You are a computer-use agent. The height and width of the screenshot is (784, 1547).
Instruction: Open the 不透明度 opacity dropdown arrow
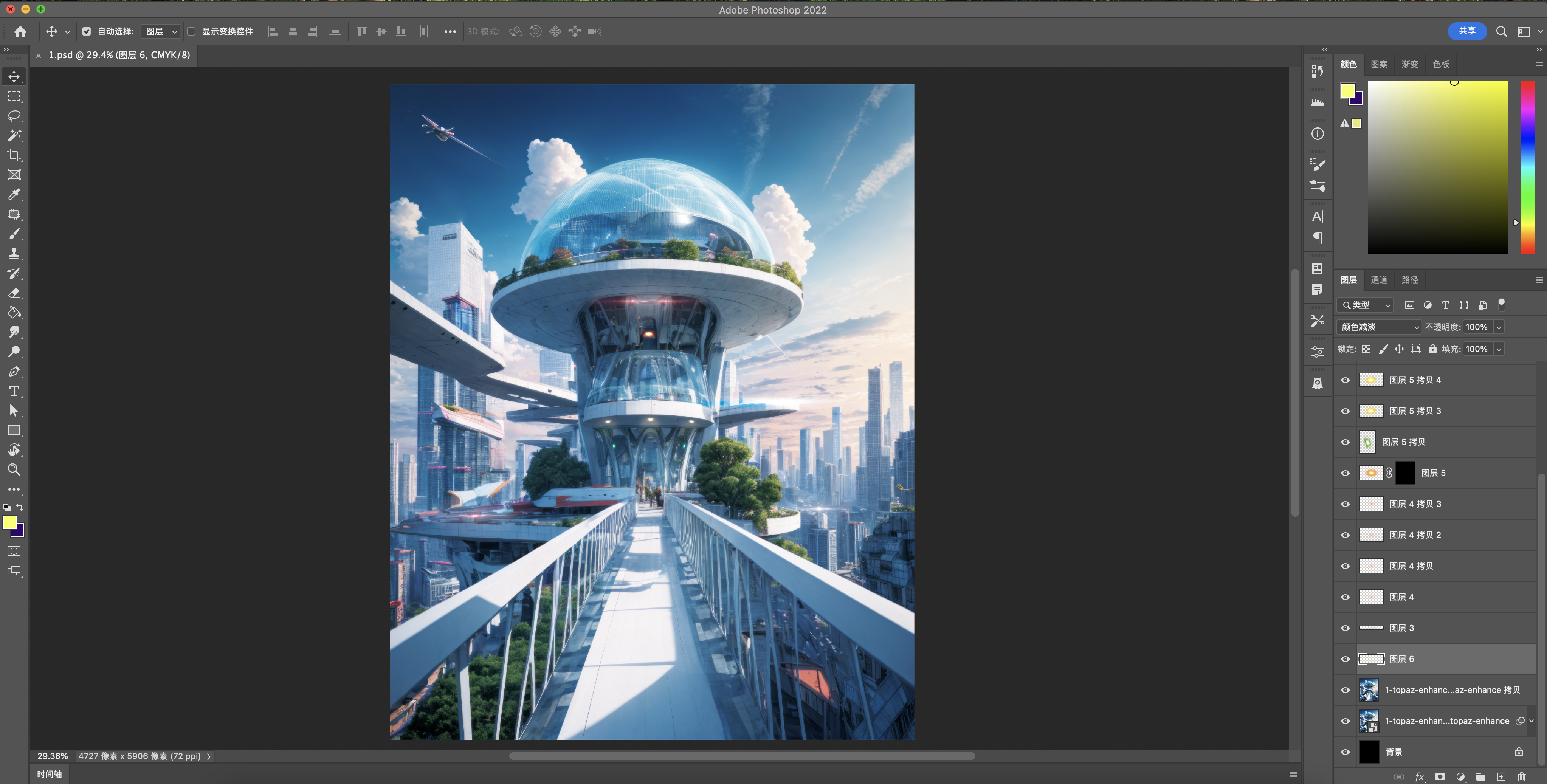(x=1499, y=327)
